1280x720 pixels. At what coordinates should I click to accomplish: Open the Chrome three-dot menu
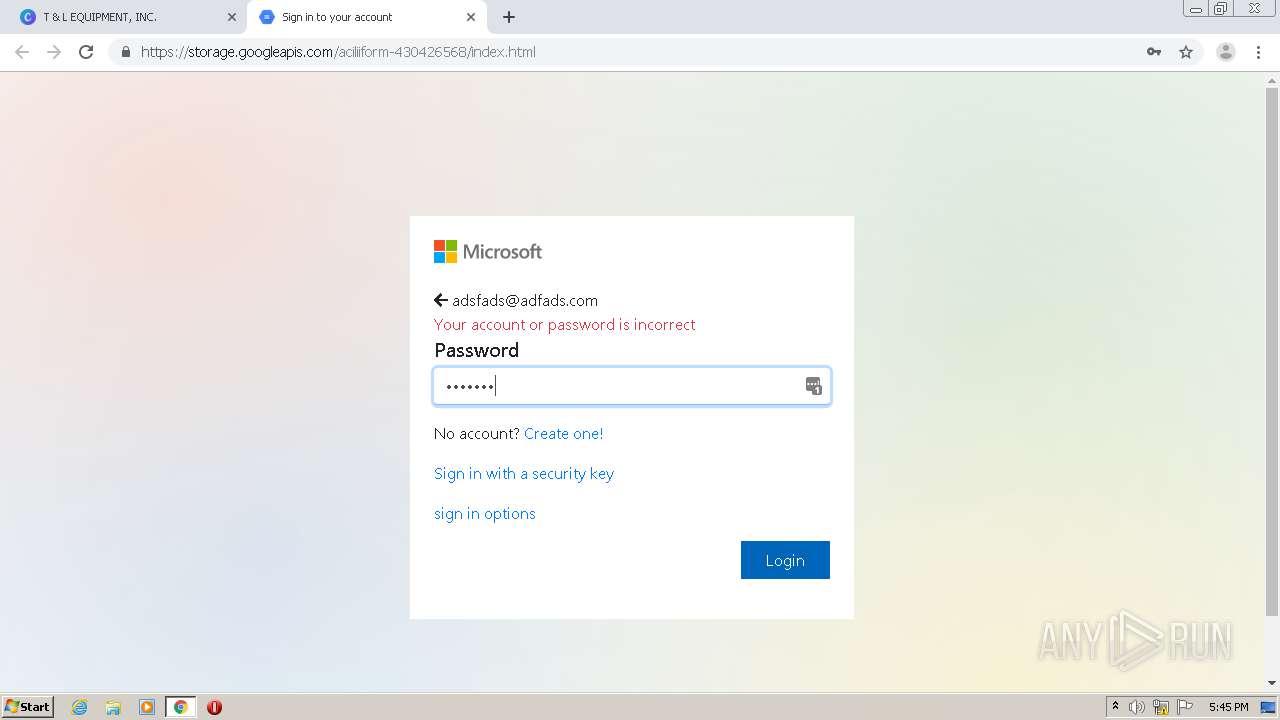[x=1258, y=52]
